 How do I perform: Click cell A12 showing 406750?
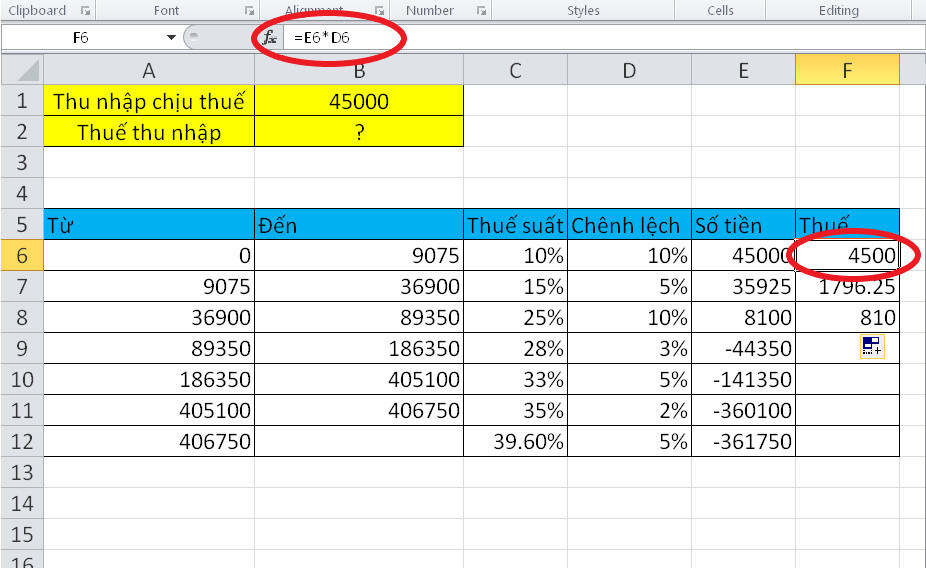149,441
